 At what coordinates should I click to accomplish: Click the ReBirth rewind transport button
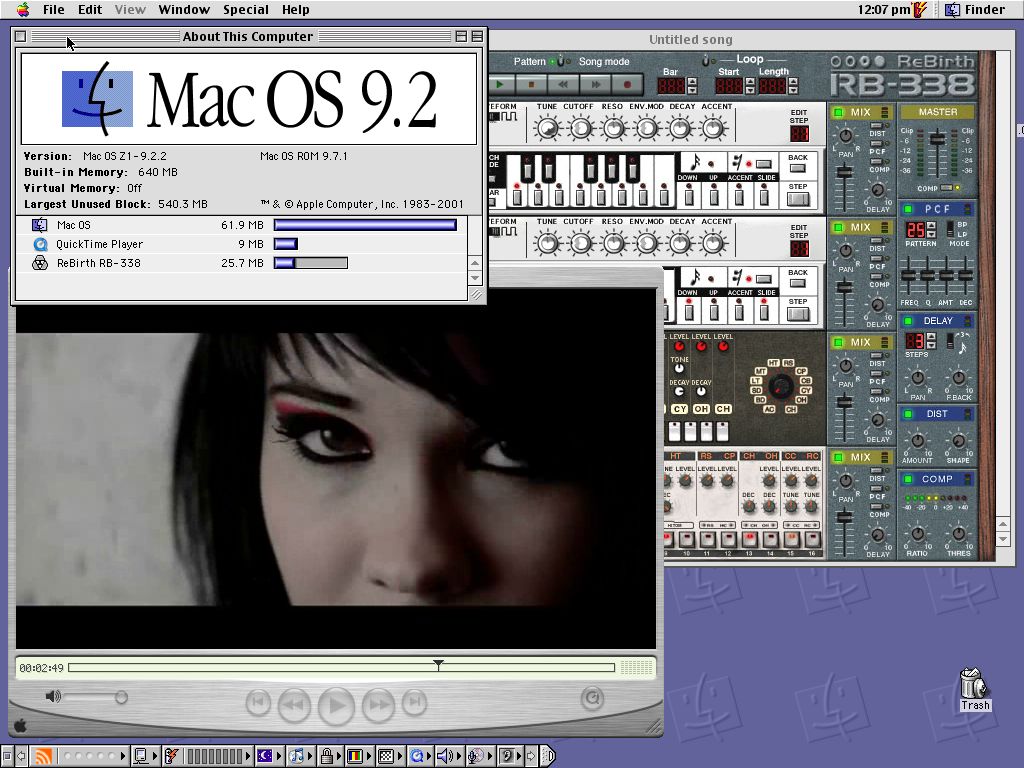(563, 84)
